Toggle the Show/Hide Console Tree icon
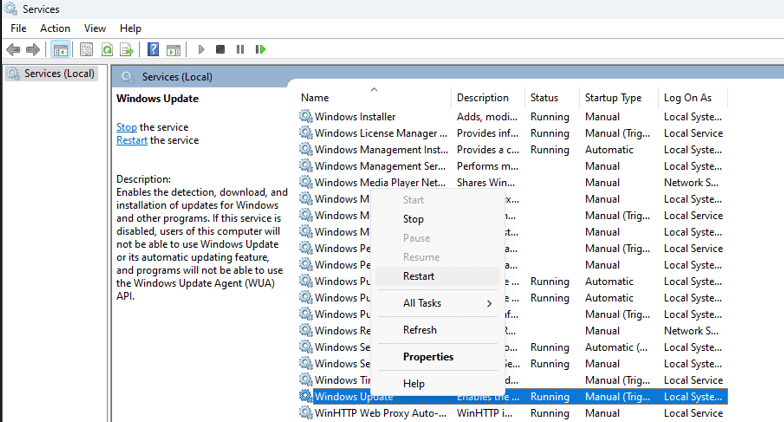The height and width of the screenshot is (422, 784). [x=60, y=50]
